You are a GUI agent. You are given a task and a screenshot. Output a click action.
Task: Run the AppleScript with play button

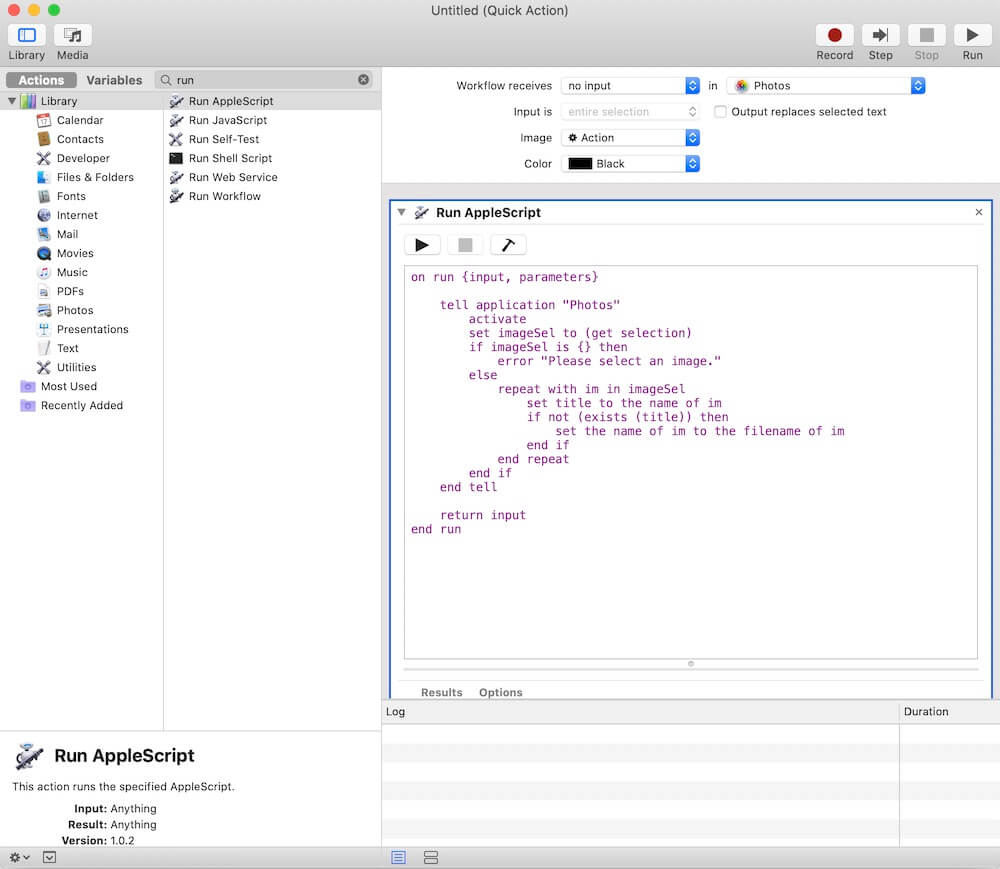click(422, 245)
